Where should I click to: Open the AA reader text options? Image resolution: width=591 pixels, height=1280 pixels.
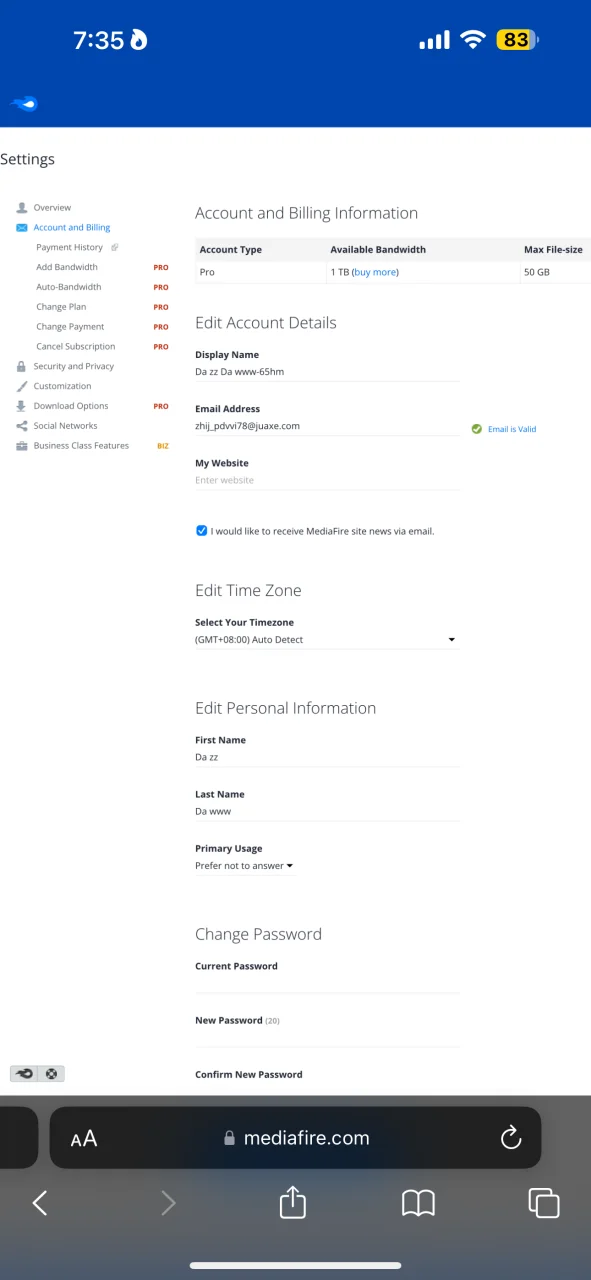pyautogui.click(x=84, y=1138)
